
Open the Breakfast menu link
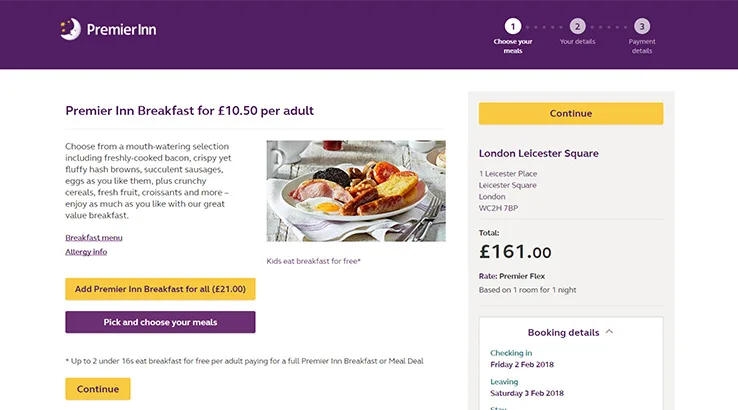[x=94, y=238]
